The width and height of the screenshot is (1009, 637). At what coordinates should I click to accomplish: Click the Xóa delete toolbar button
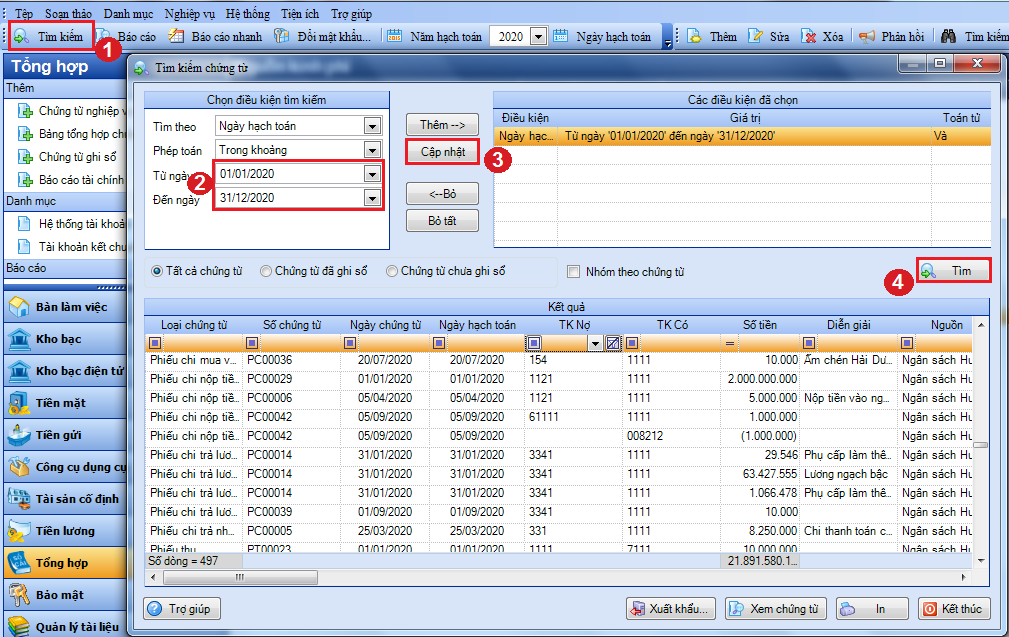point(822,37)
